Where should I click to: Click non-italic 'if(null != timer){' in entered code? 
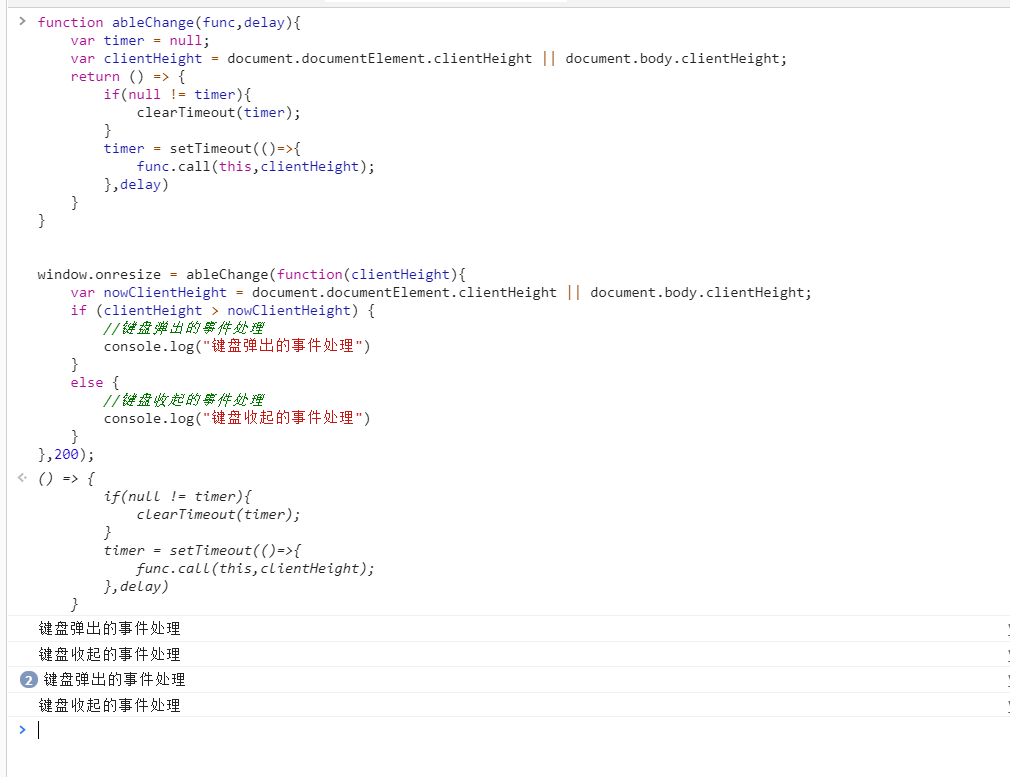[x=177, y=95]
